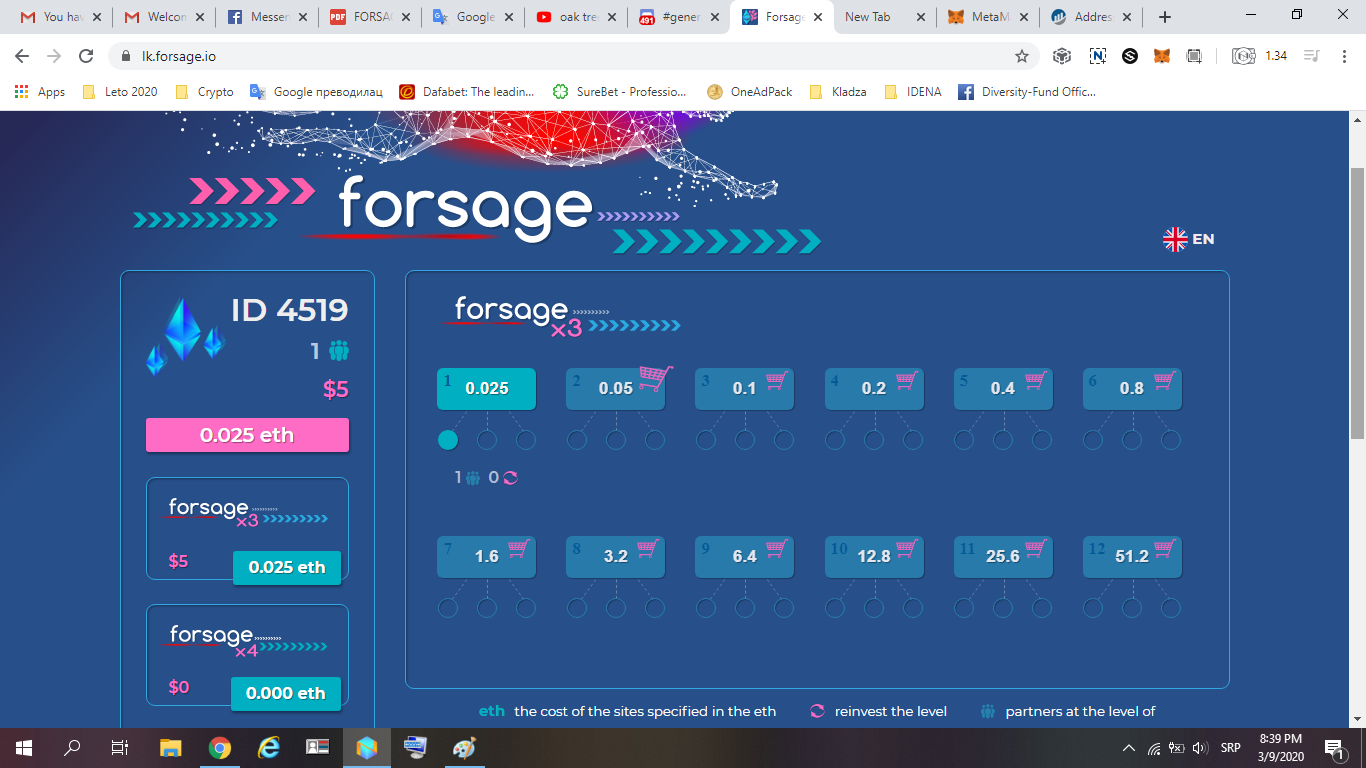Image resolution: width=1366 pixels, height=768 pixels.
Task: Open the Paint app in the taskbar
Action: (466, 747)
